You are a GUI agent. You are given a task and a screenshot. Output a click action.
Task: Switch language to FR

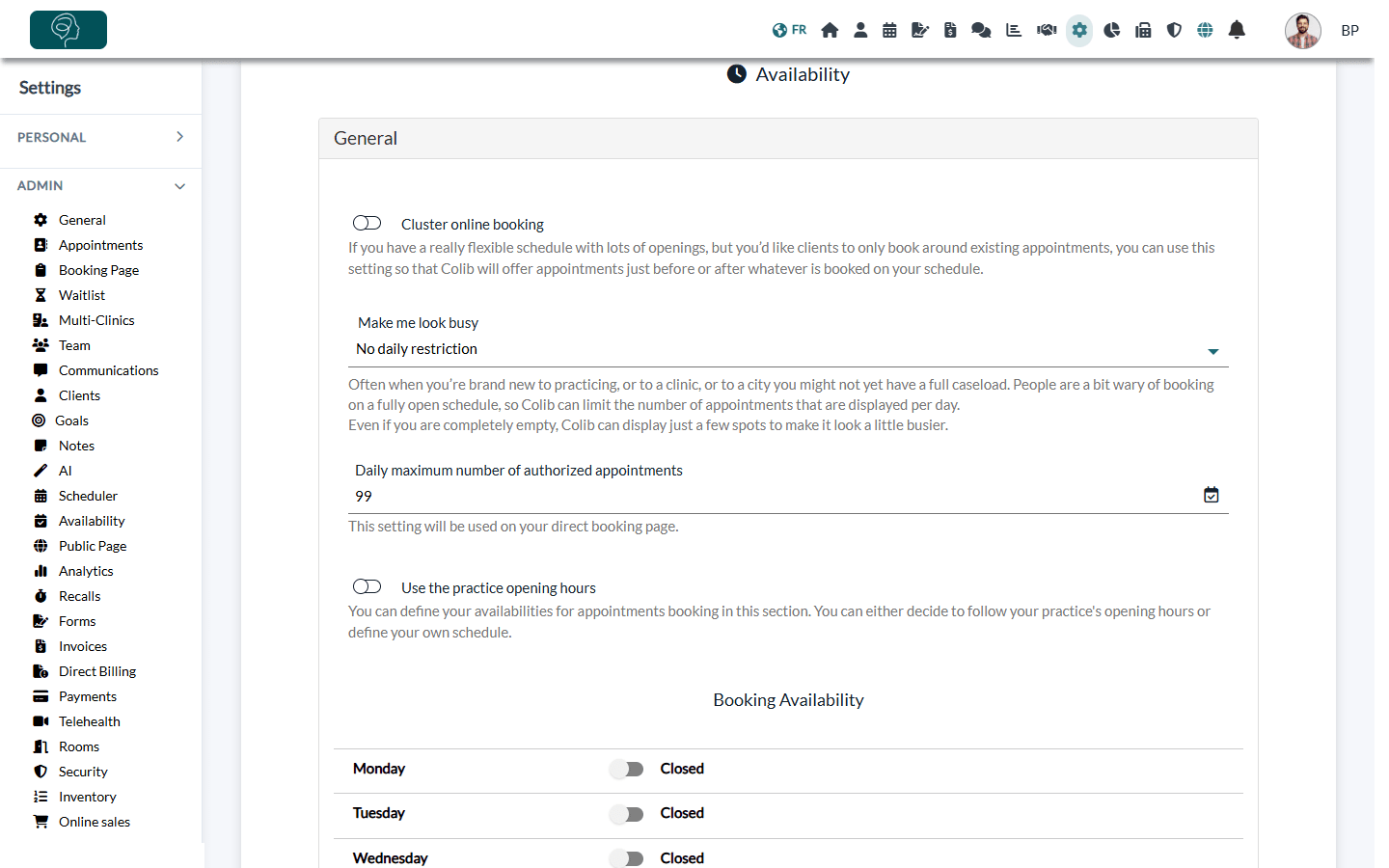789,30
